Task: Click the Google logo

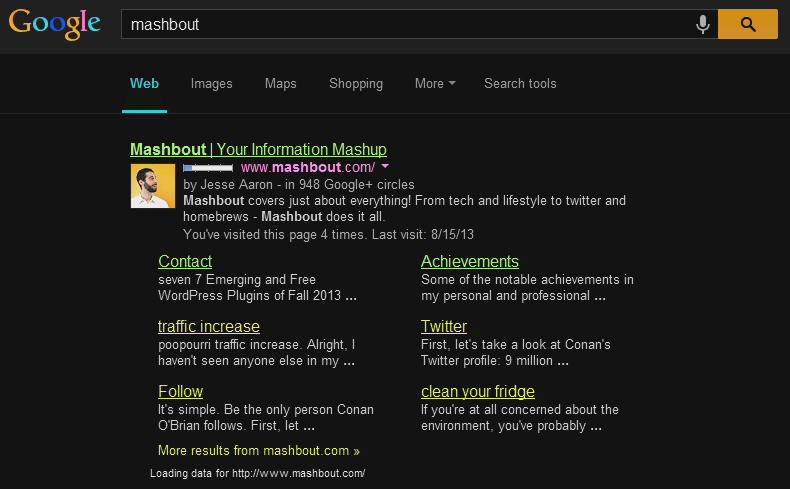Action: click(54, 24)
